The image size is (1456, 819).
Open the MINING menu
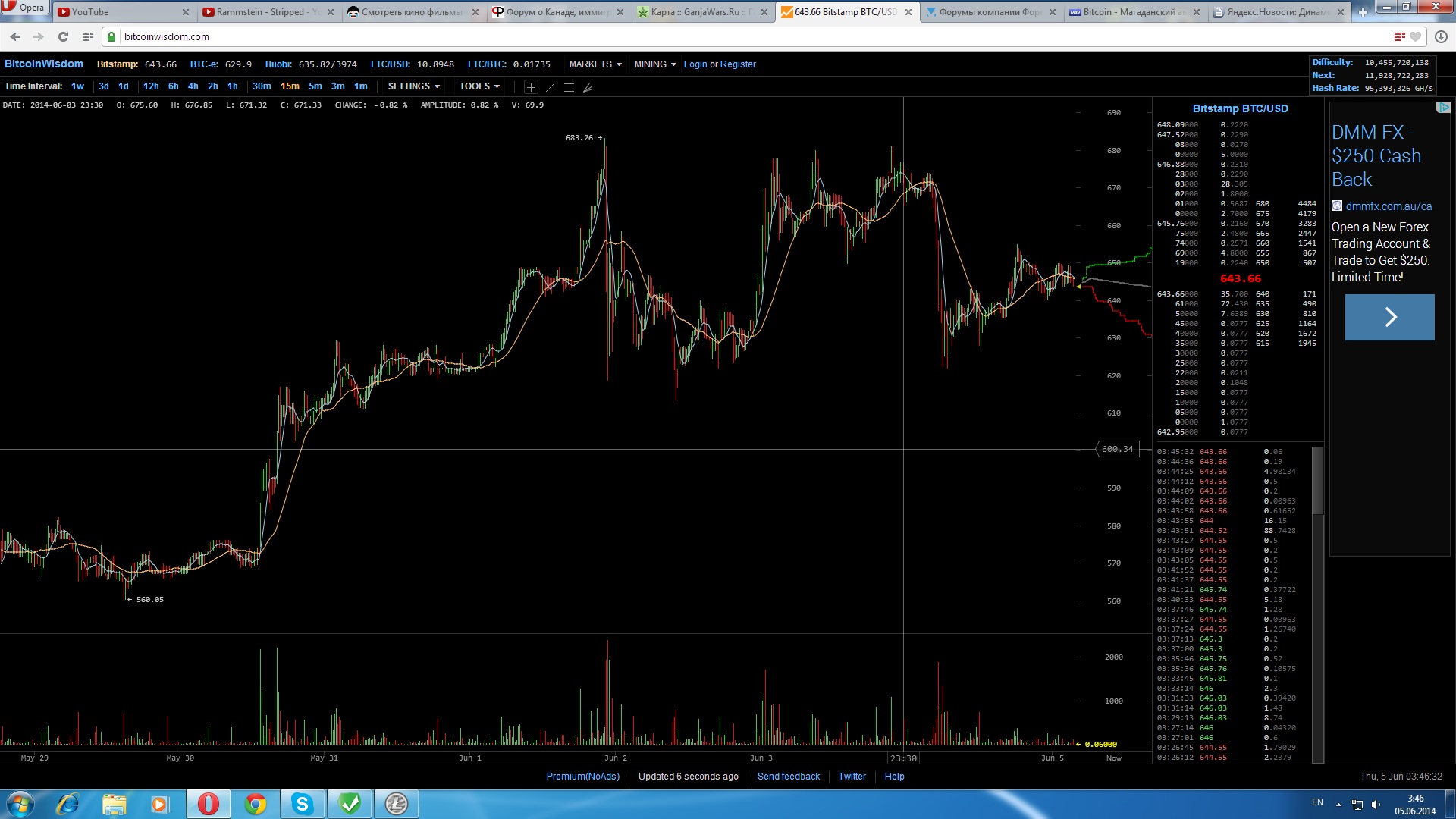(x=654, y=64)
